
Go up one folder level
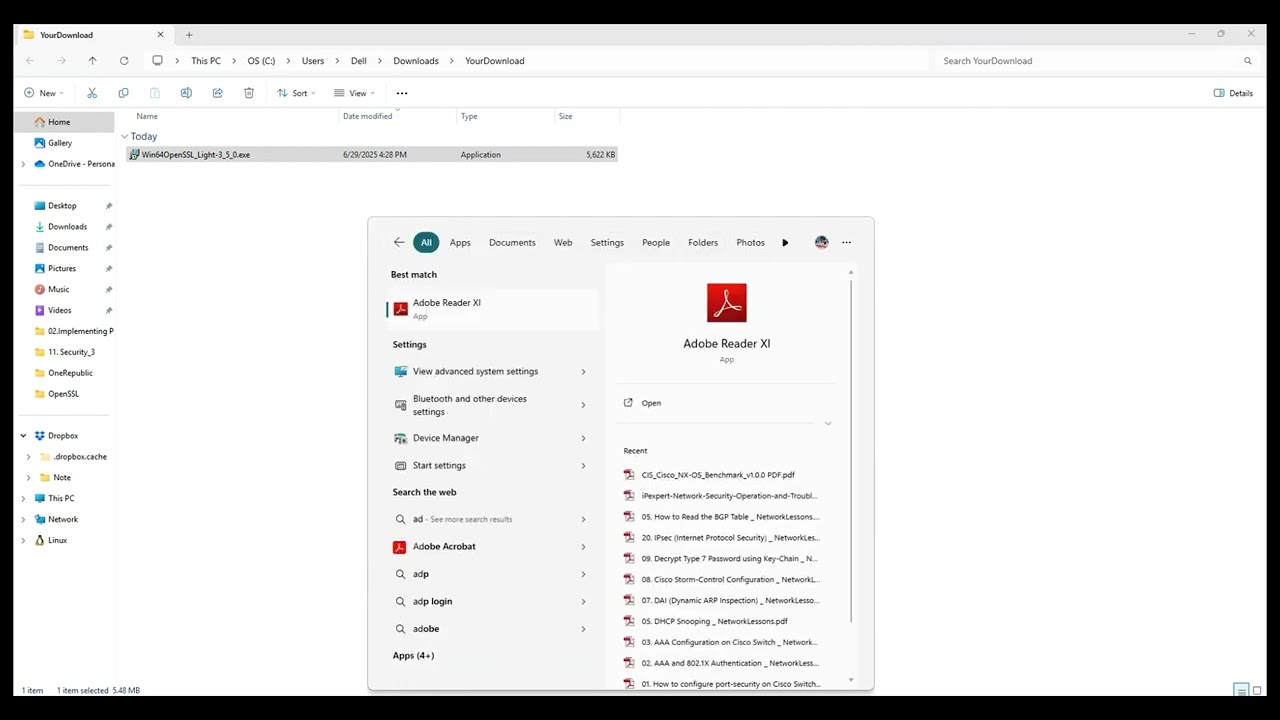[x=92, y=61]
